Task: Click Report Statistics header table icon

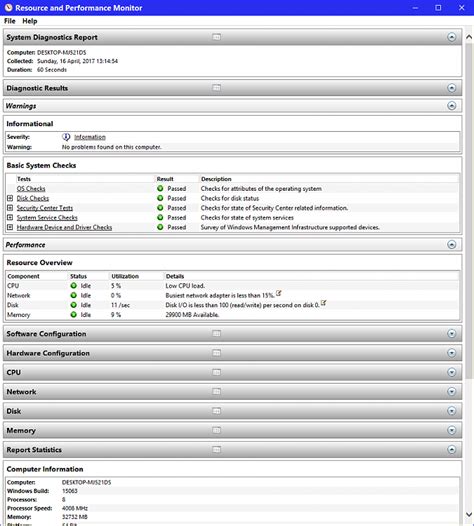Action: point(216,450)
